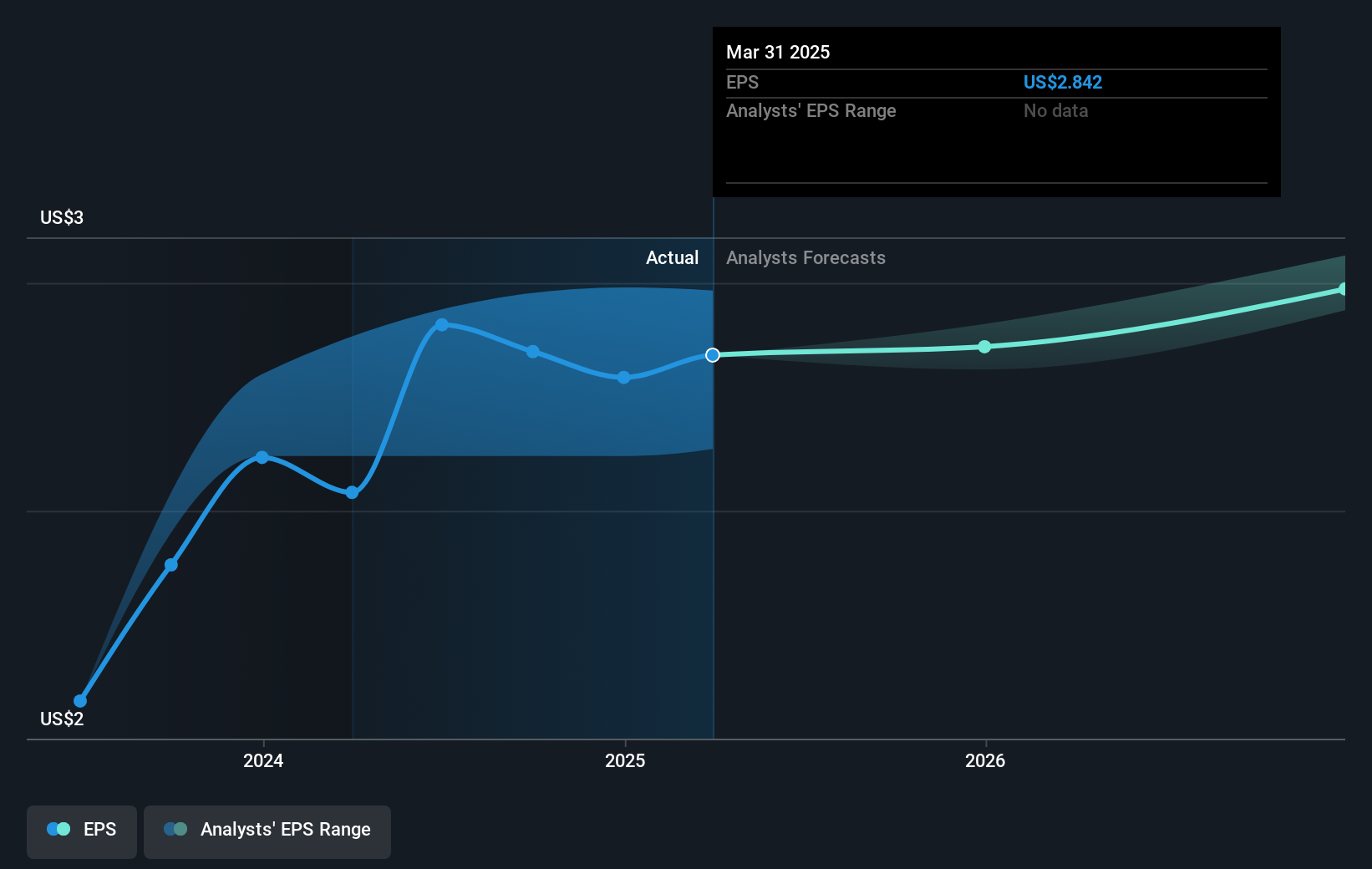
Task: Click the Analysts' EPS Range tooltip row label
Action: pyautogui.click(x=810, y=110)
